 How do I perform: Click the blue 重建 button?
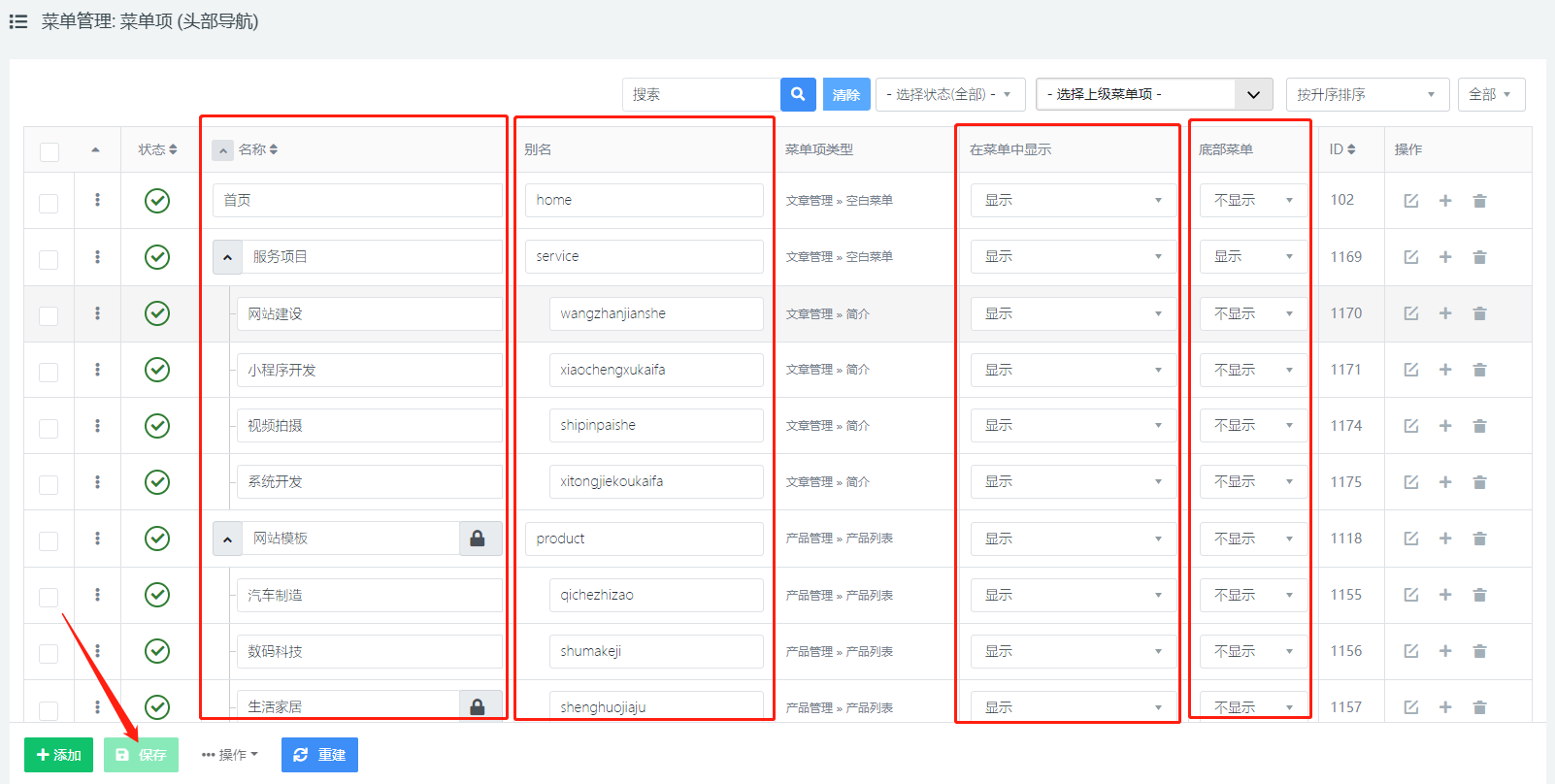pyautogui.click(x=319, y=755)
